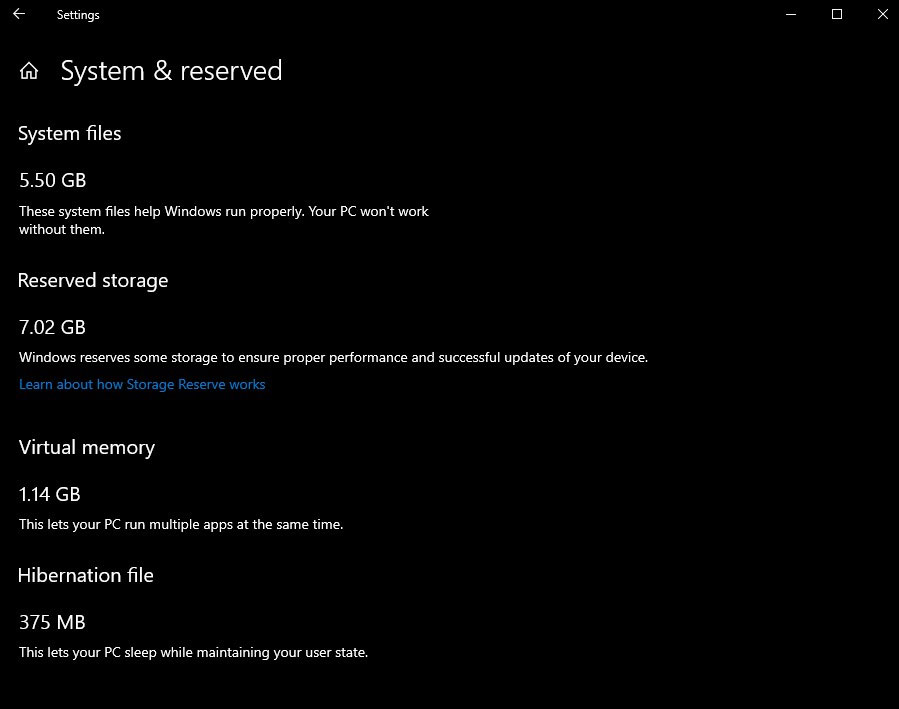This screenshot has height=709, width=899.
Task: Click the back arrow to return
Action: coord(18,14)
